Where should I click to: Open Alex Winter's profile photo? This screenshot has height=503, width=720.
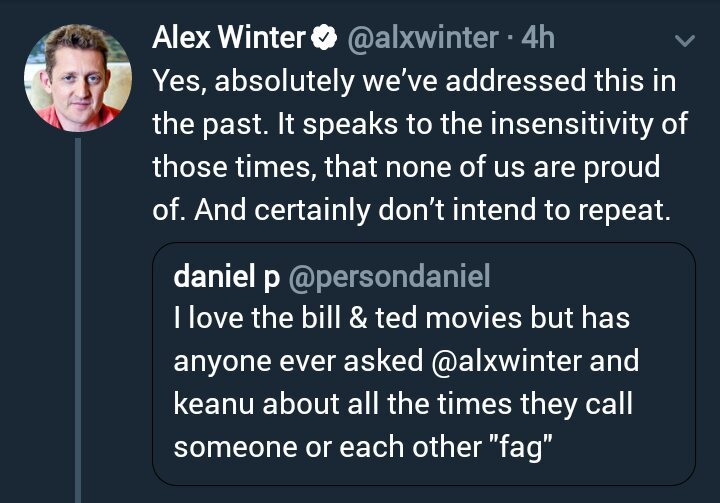pyautogui.click(x=77, y=78)
